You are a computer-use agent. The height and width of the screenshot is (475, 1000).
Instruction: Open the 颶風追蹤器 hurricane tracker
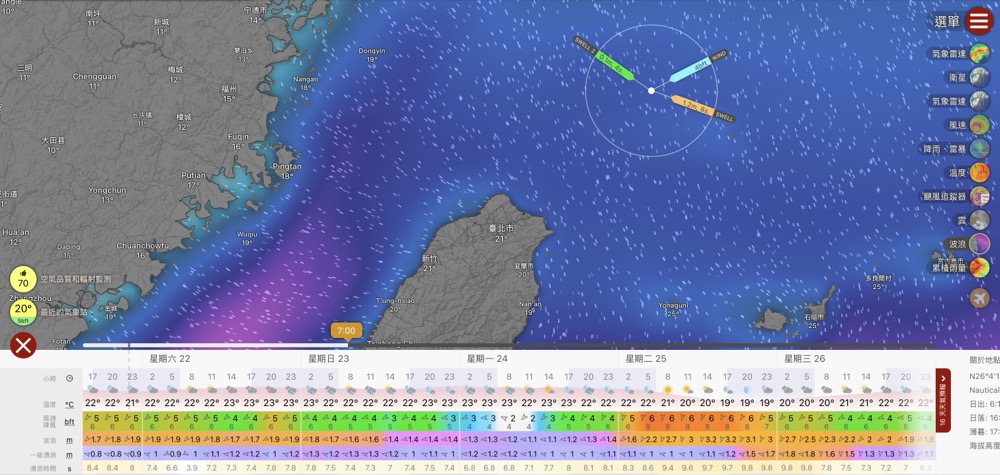click(x=979, y=197)
